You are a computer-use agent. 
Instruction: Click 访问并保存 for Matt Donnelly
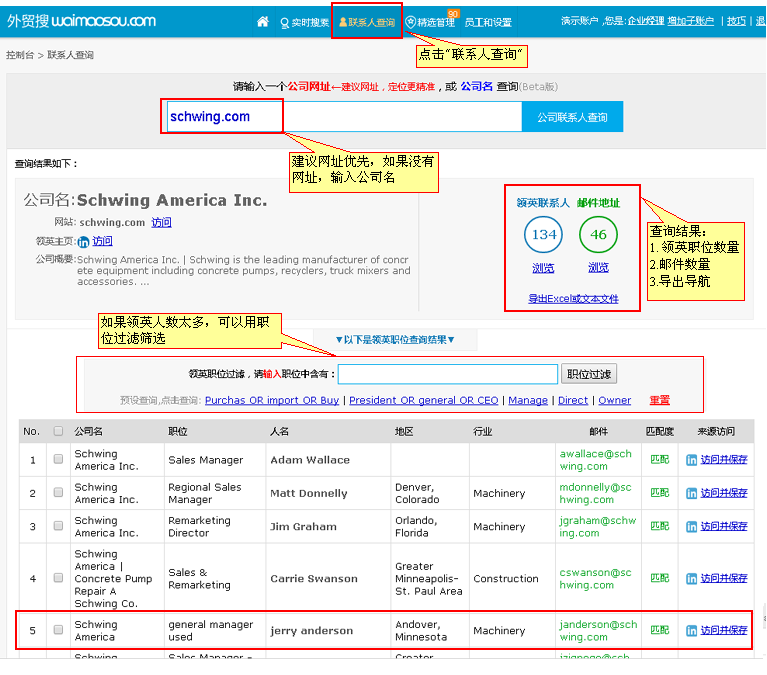point(723,493)
